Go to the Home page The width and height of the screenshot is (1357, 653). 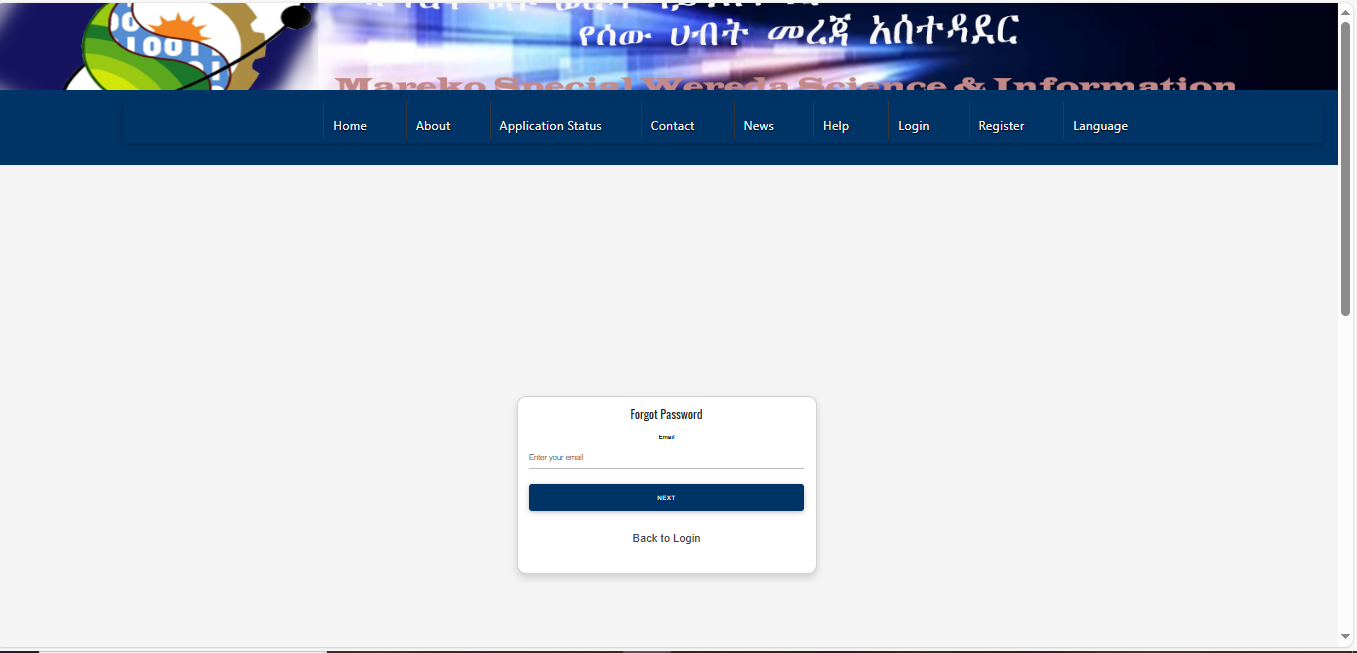tap(350, 126)
